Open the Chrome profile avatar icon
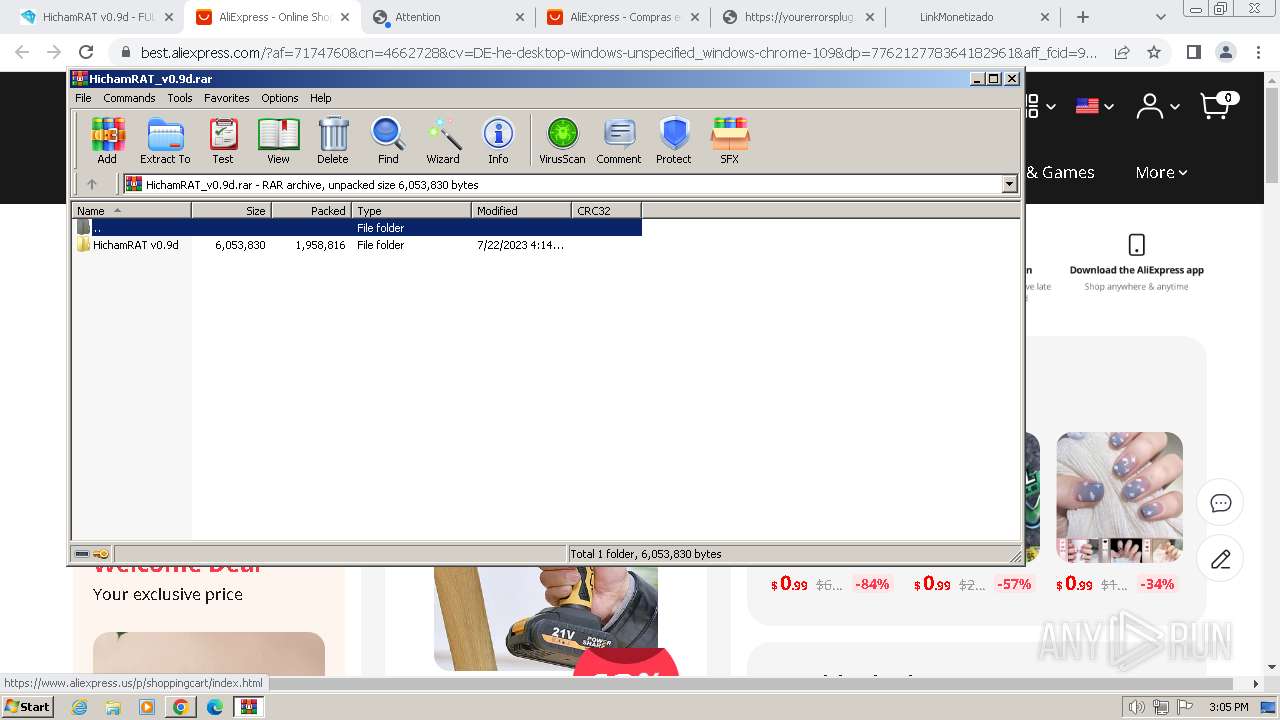Image resolution: width=1280 pixels, height=720 pixels. pos(1225,52)
